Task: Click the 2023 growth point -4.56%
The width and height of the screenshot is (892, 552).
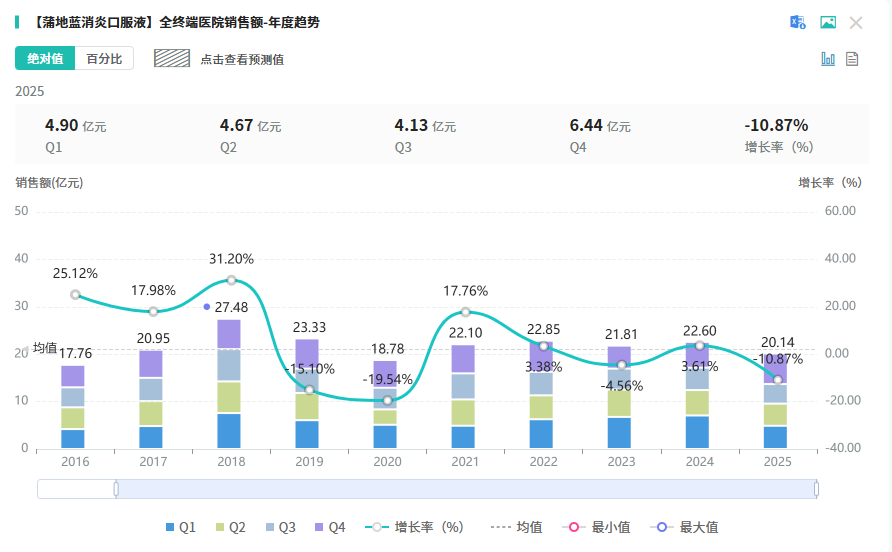Action: tap(622, 365)
